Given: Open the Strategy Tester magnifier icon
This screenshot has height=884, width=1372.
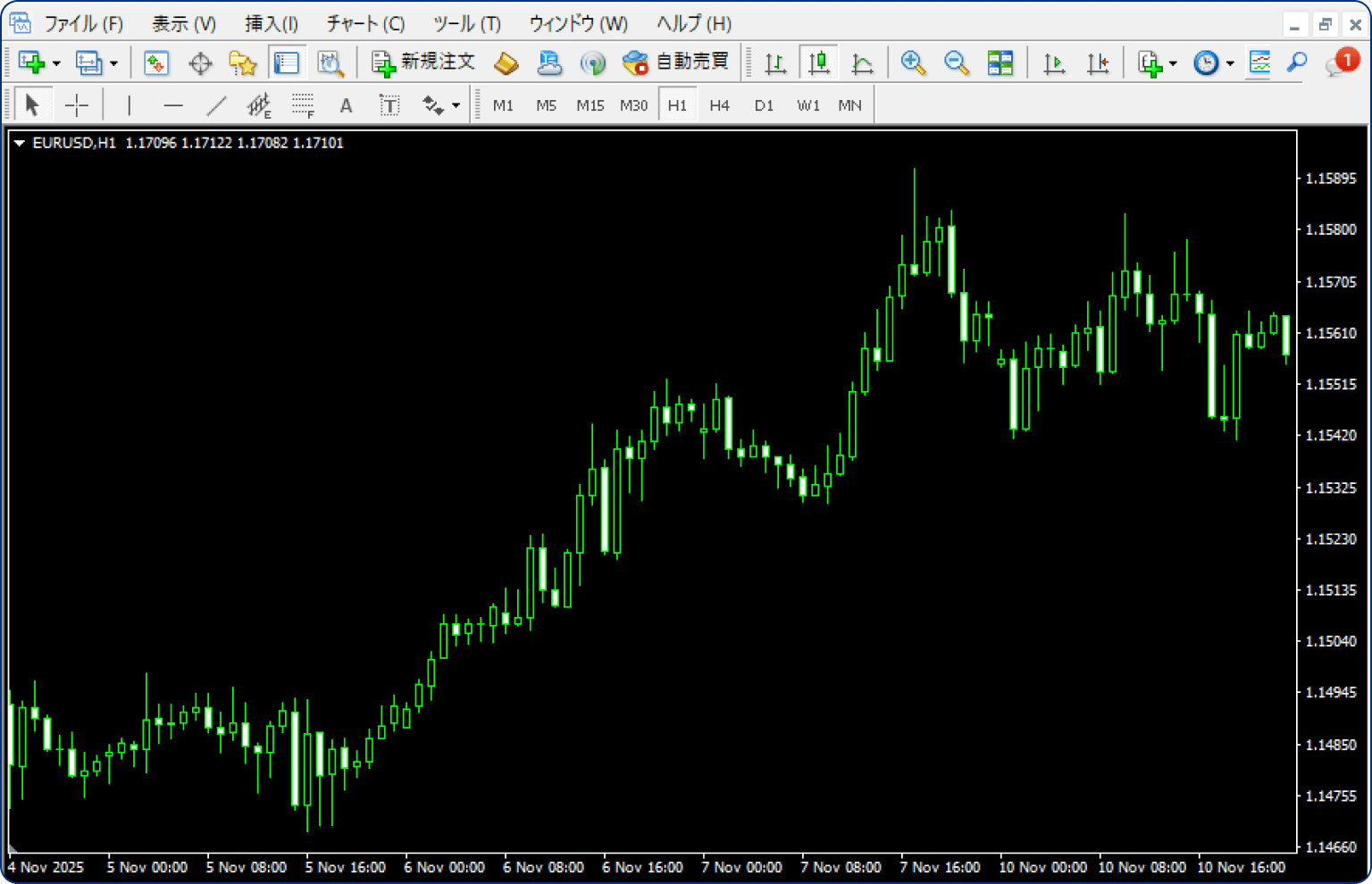Looking at the screenshot, I should (330, 63).
